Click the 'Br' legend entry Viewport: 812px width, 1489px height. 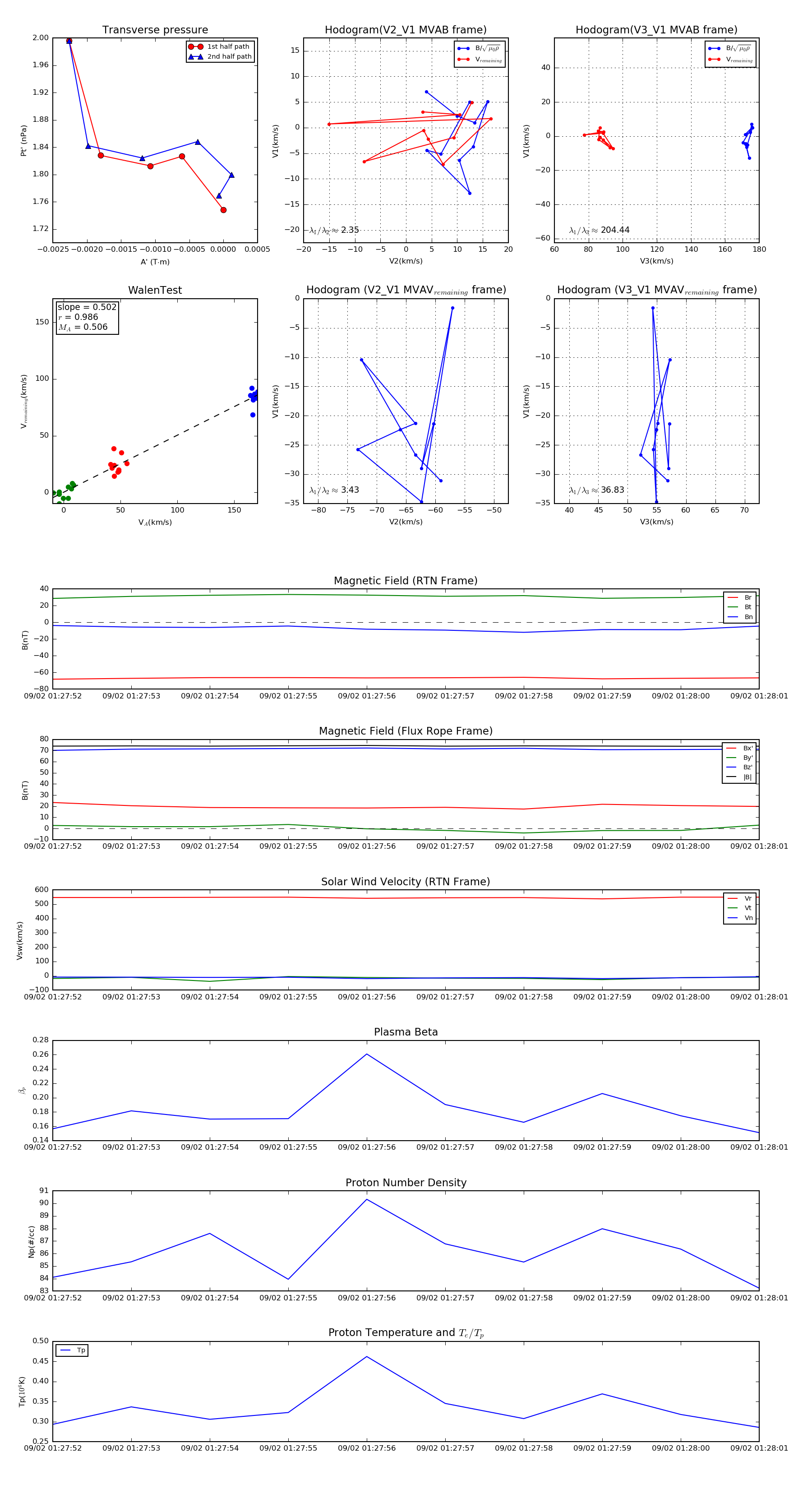(x=740, y=598)
